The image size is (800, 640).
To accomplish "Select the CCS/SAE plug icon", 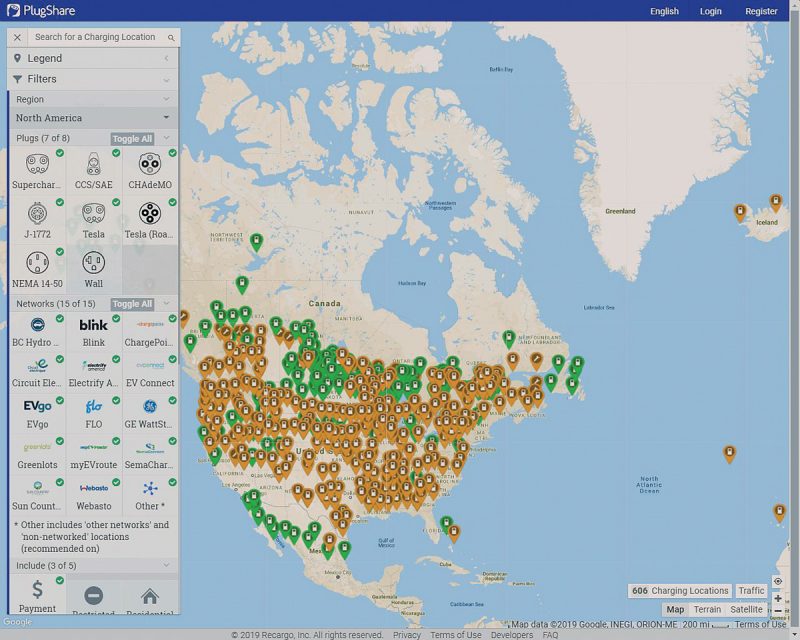I will point(93,164).
